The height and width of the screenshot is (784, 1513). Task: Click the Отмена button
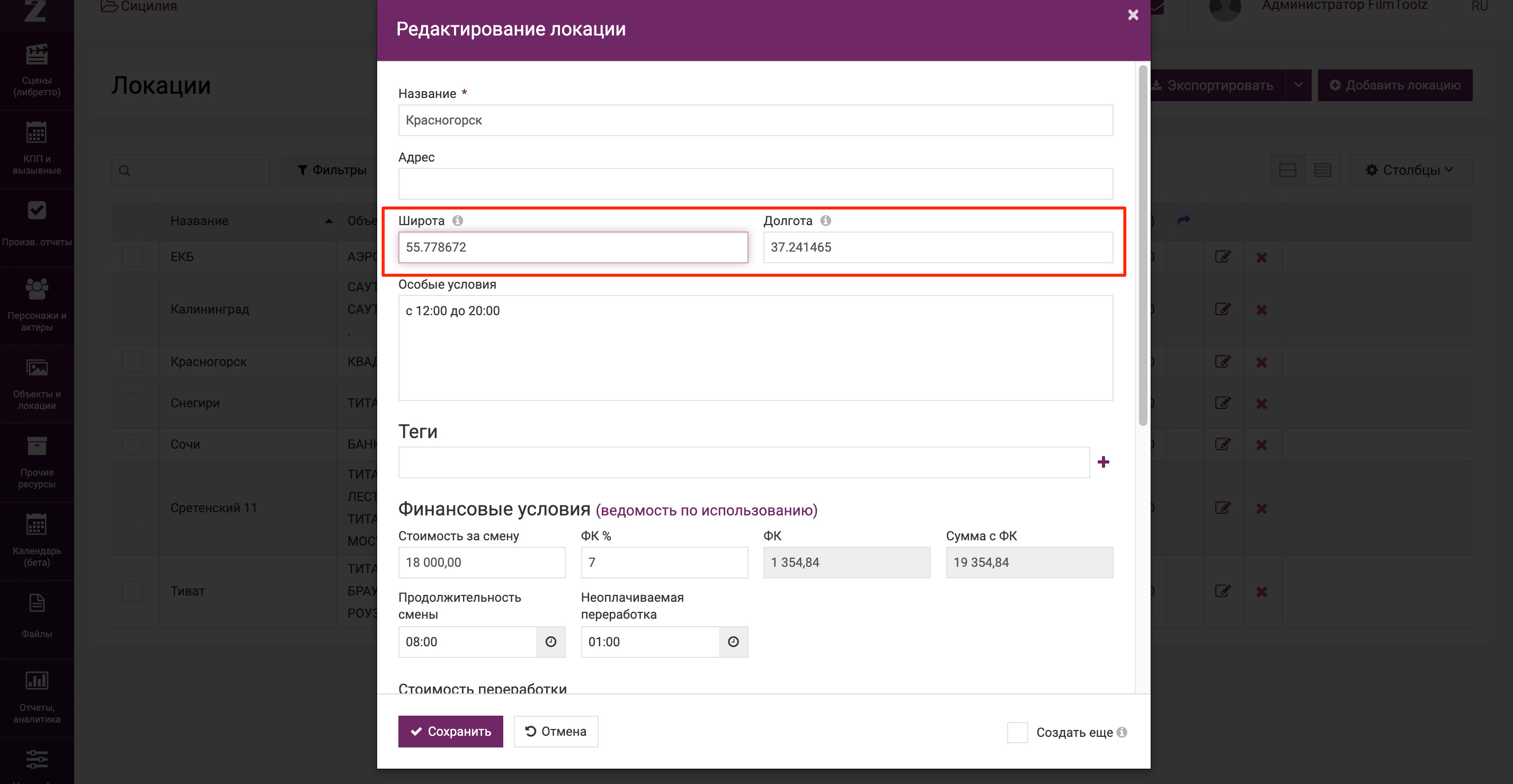point(556,732)
